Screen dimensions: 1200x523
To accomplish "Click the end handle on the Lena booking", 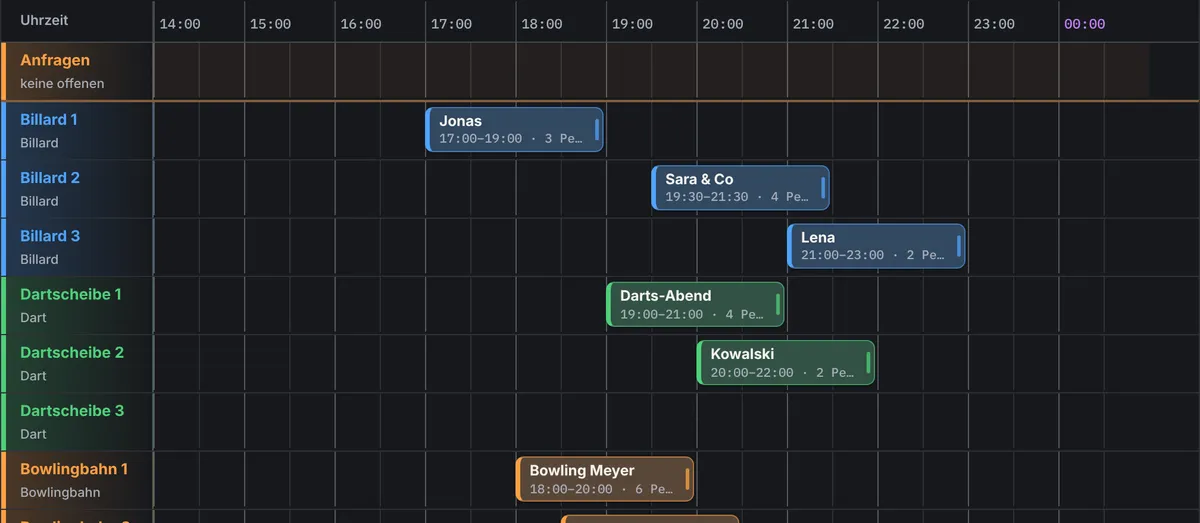I will pyautogui.click(x=959, y=245).
